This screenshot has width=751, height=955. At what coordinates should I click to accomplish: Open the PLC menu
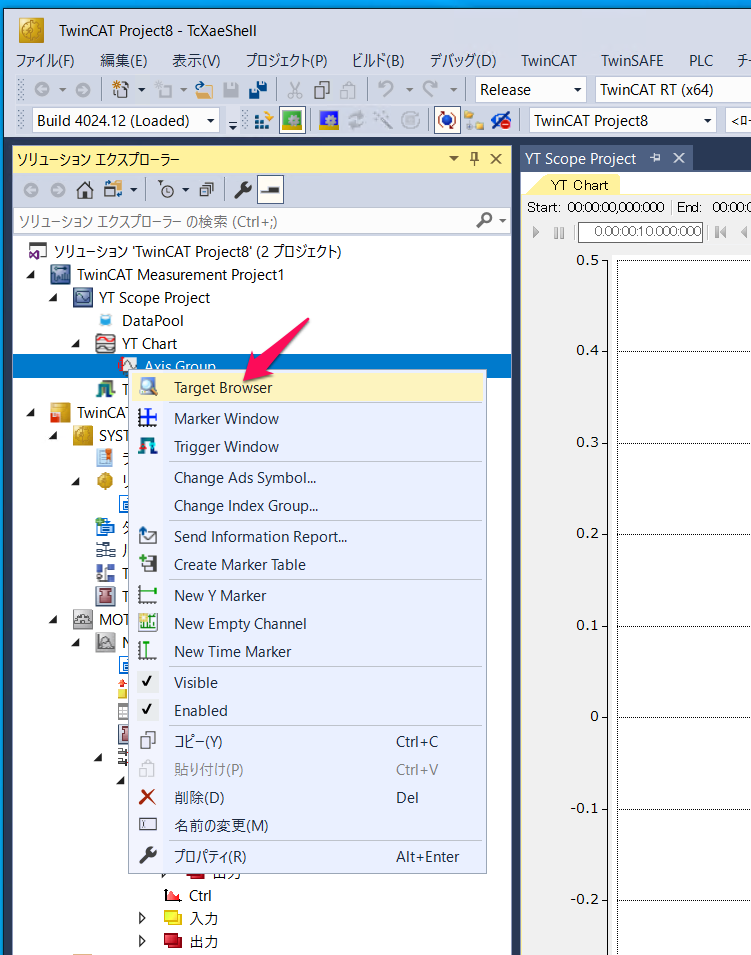pos(701,61)
